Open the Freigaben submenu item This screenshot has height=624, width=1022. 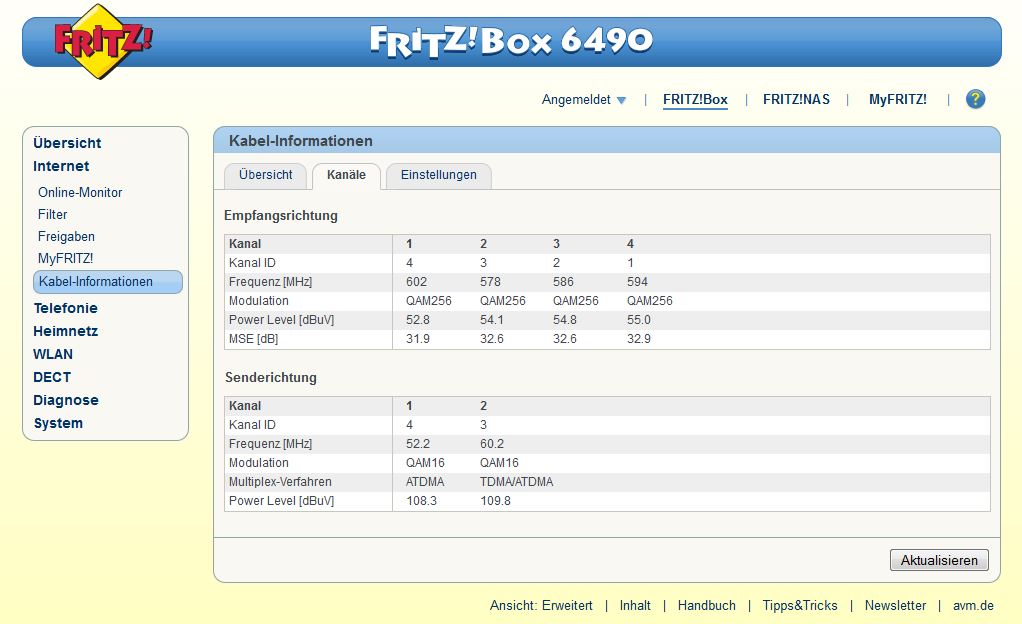coord(66,237)
